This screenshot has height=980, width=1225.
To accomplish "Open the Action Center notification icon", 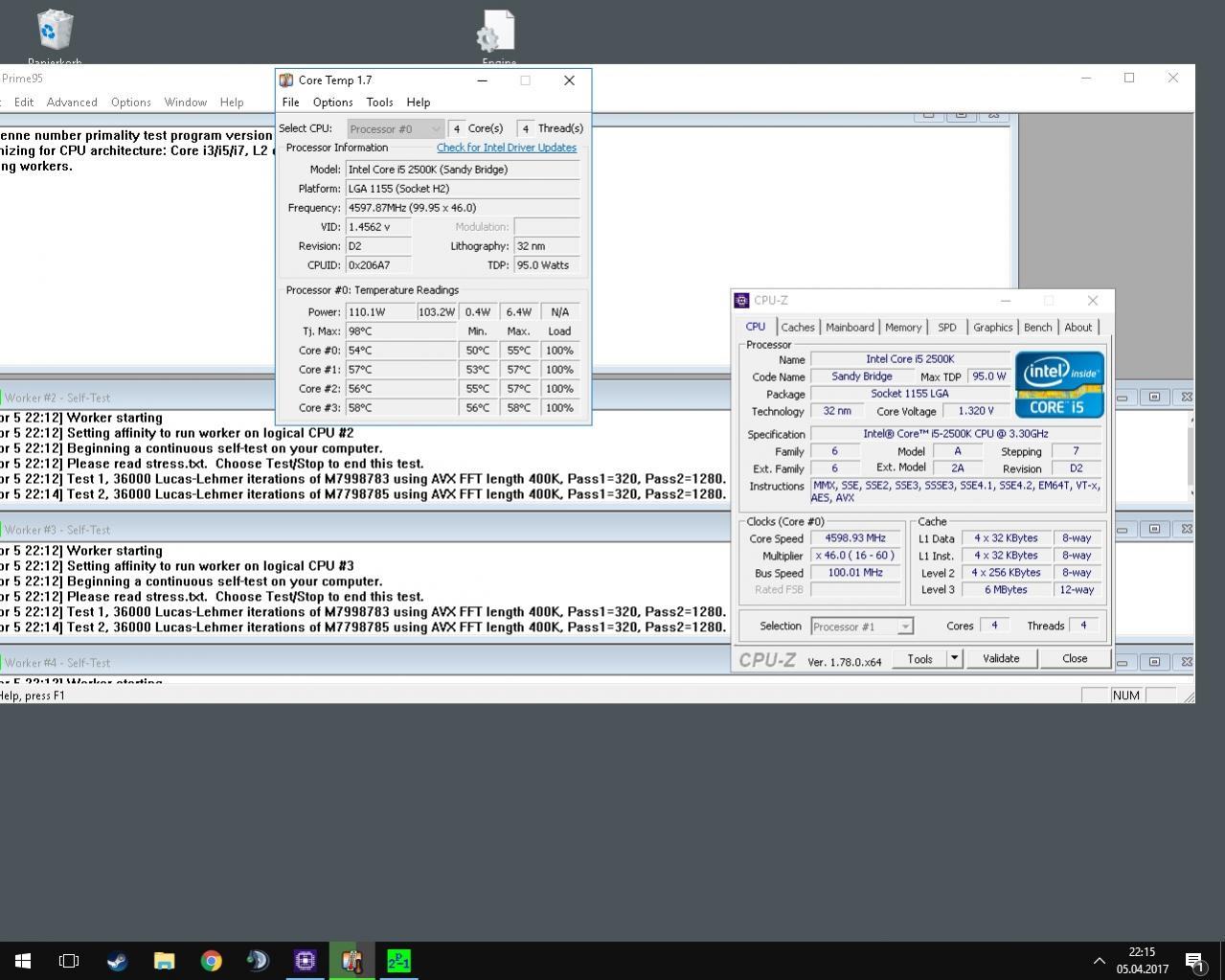I will [1195, 961].
